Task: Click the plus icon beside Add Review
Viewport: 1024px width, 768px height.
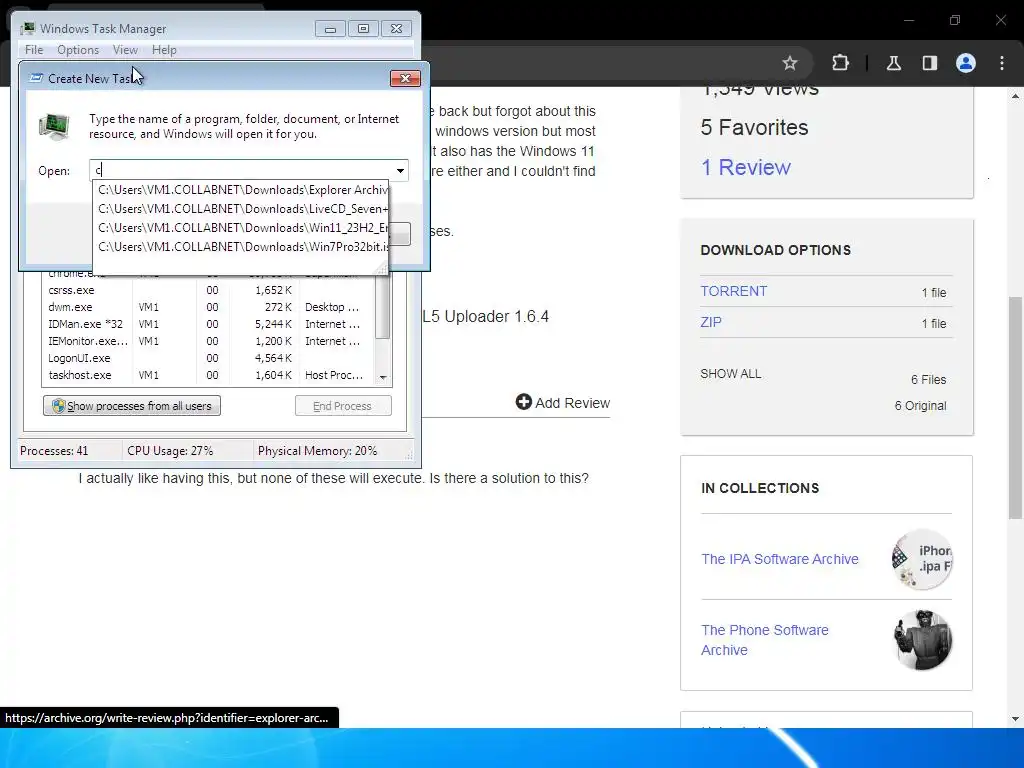Action: click(x=523, y=402)
